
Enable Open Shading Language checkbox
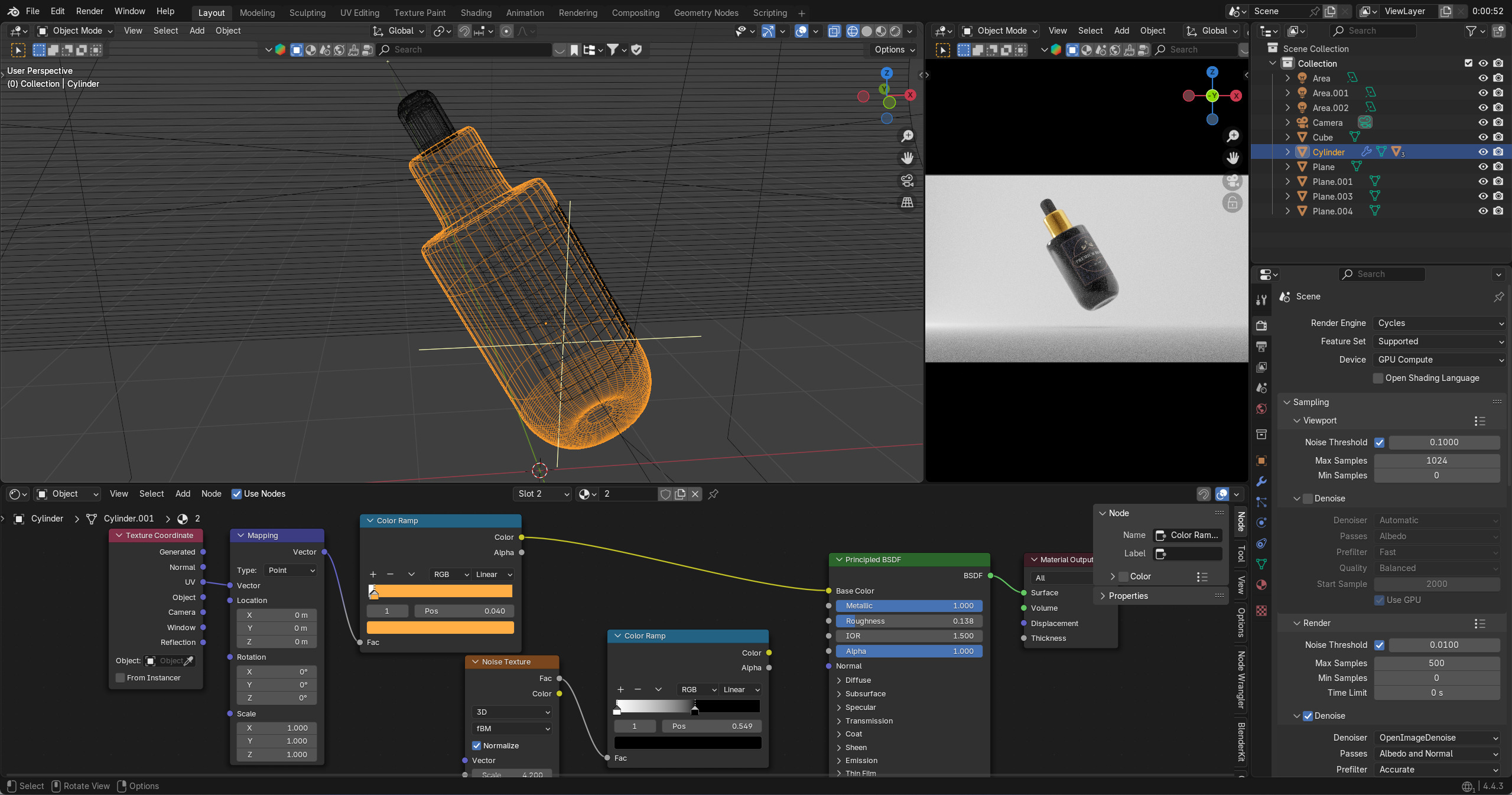pyautogui.click(x=1378, y=378)
